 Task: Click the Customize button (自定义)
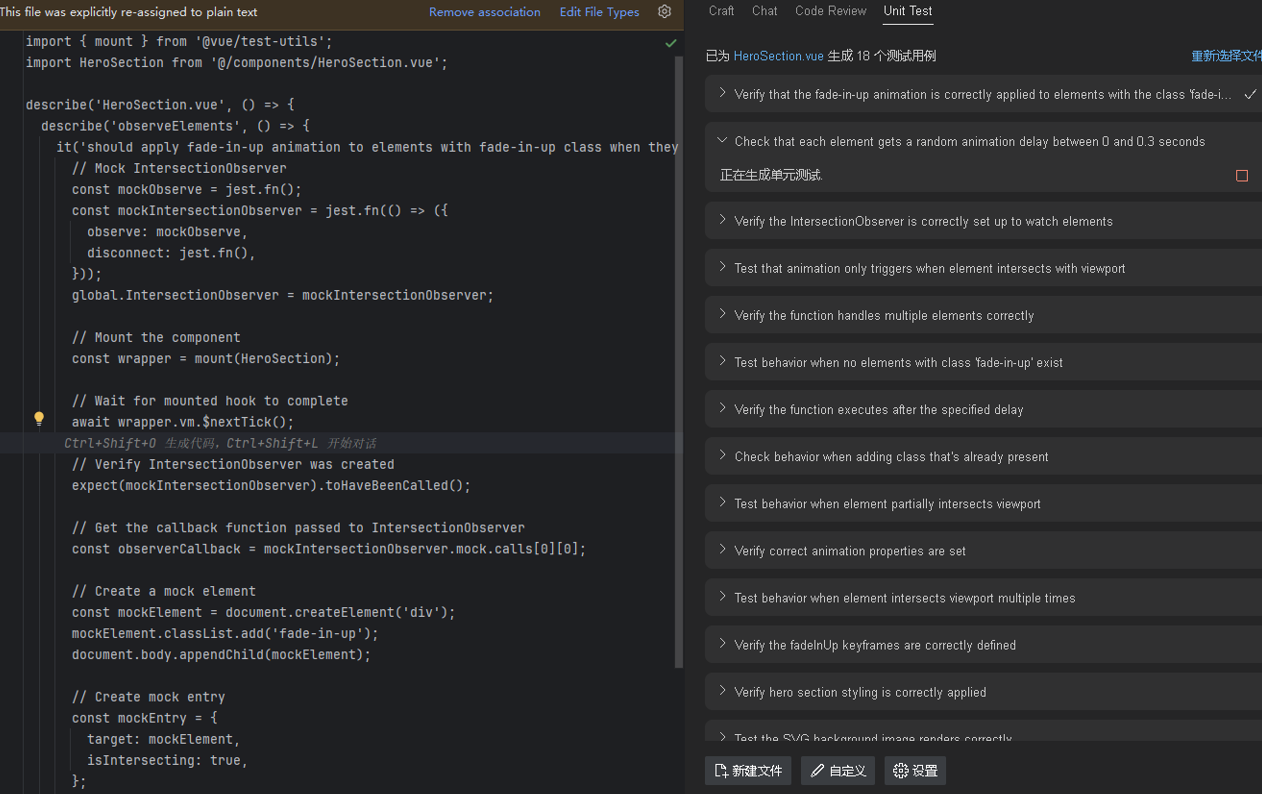(x=838, y=771)
